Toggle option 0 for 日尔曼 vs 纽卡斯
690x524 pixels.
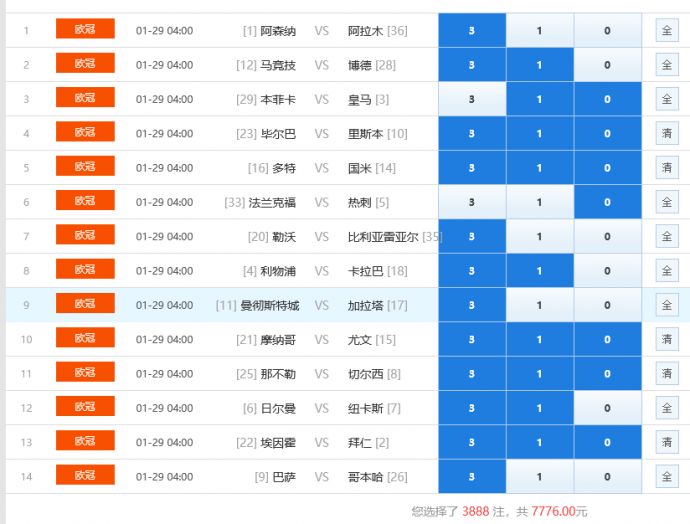click(607, 408)
